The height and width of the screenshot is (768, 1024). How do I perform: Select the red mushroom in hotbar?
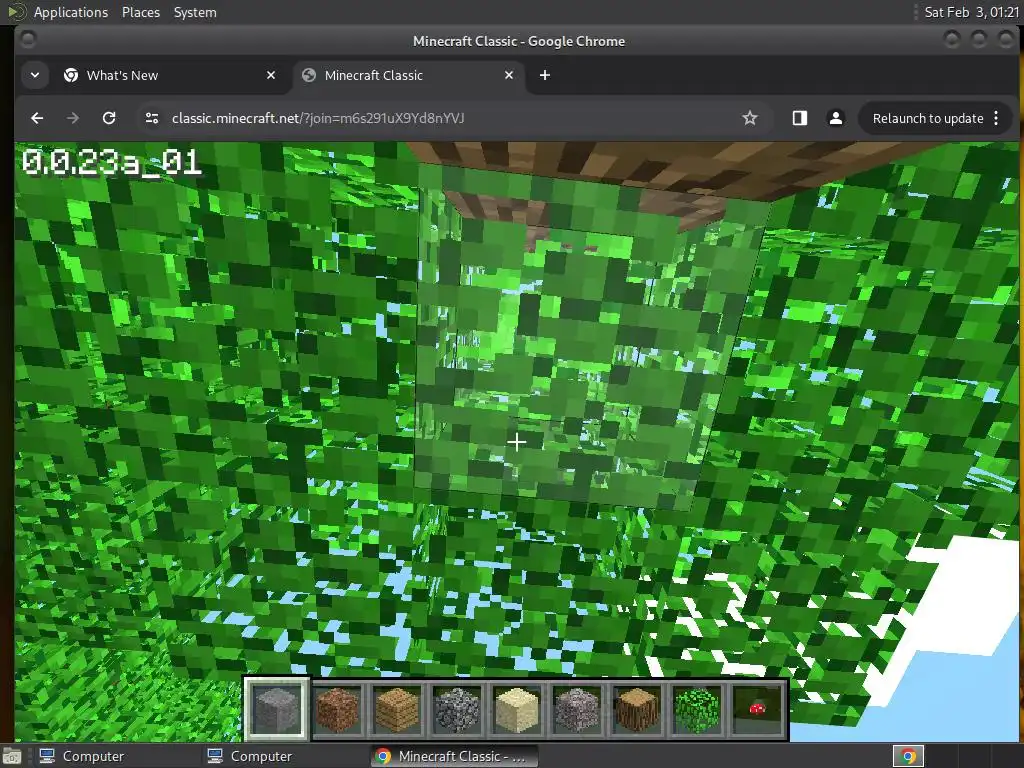(758, 709)
